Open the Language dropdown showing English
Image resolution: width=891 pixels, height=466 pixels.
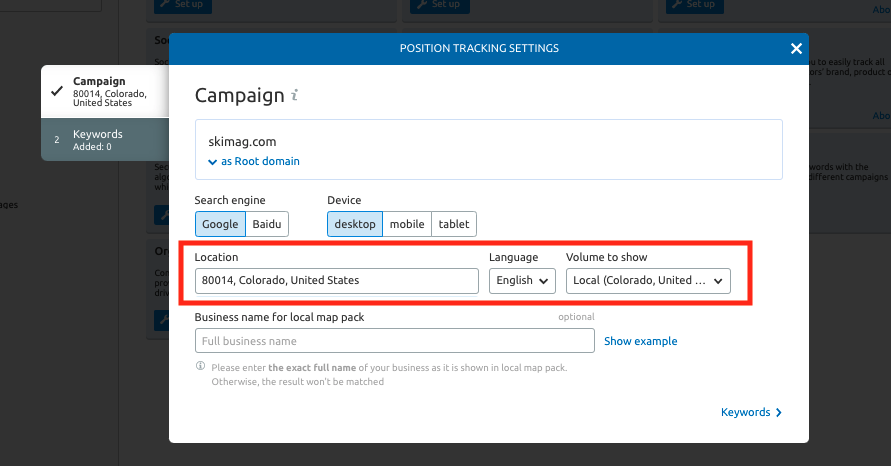pos(522,281)
